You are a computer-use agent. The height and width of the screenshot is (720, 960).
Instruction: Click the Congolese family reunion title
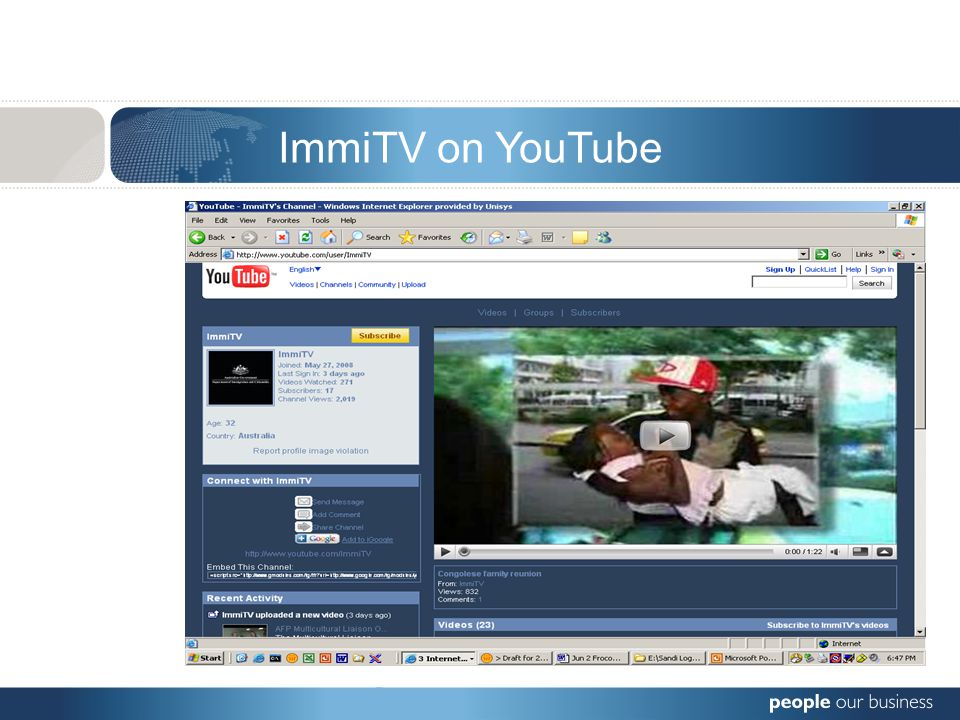(489, 574)
